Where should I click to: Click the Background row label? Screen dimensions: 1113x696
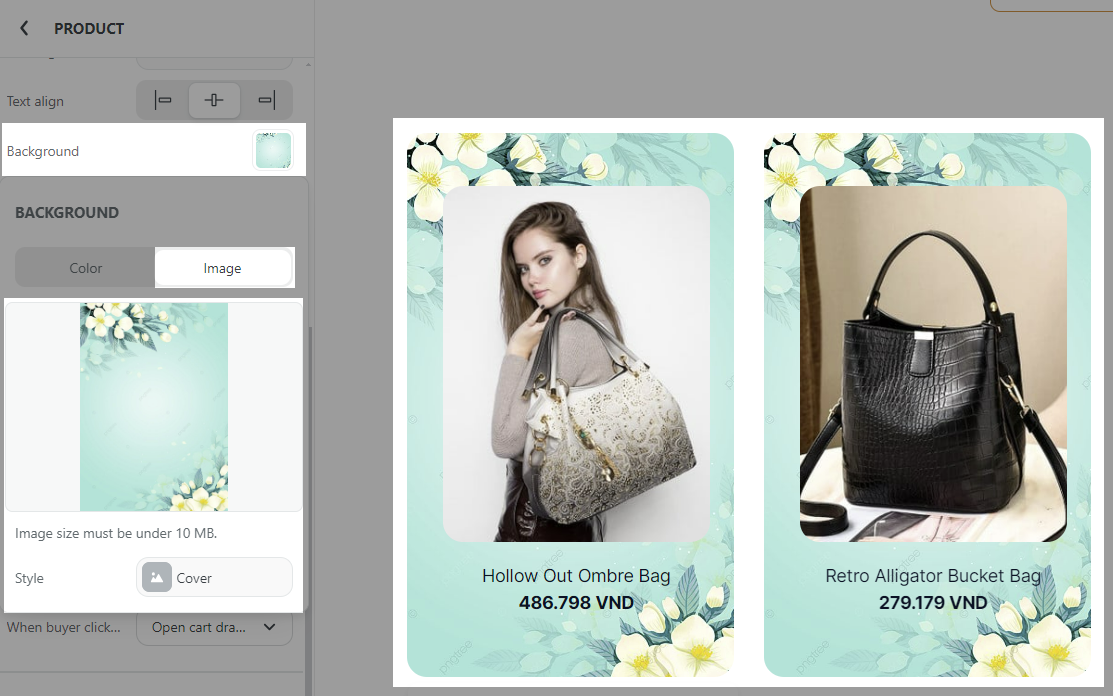click(43, 152)
